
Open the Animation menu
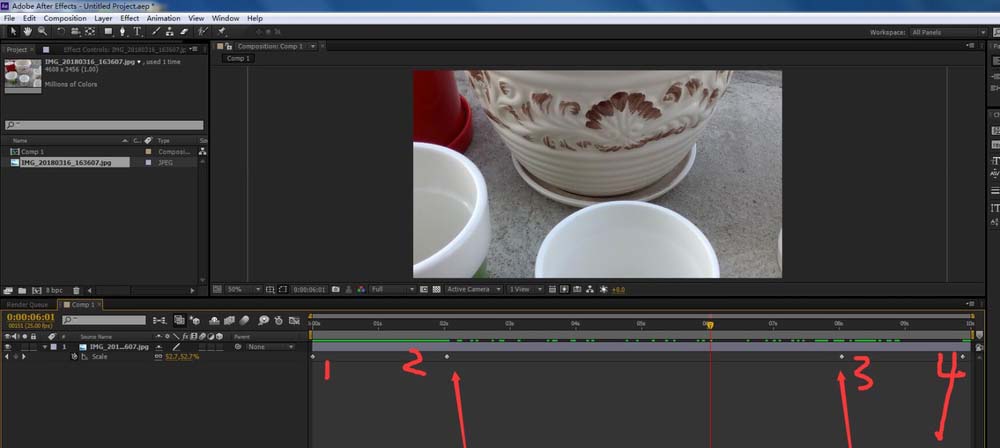(x=163, y=18)
